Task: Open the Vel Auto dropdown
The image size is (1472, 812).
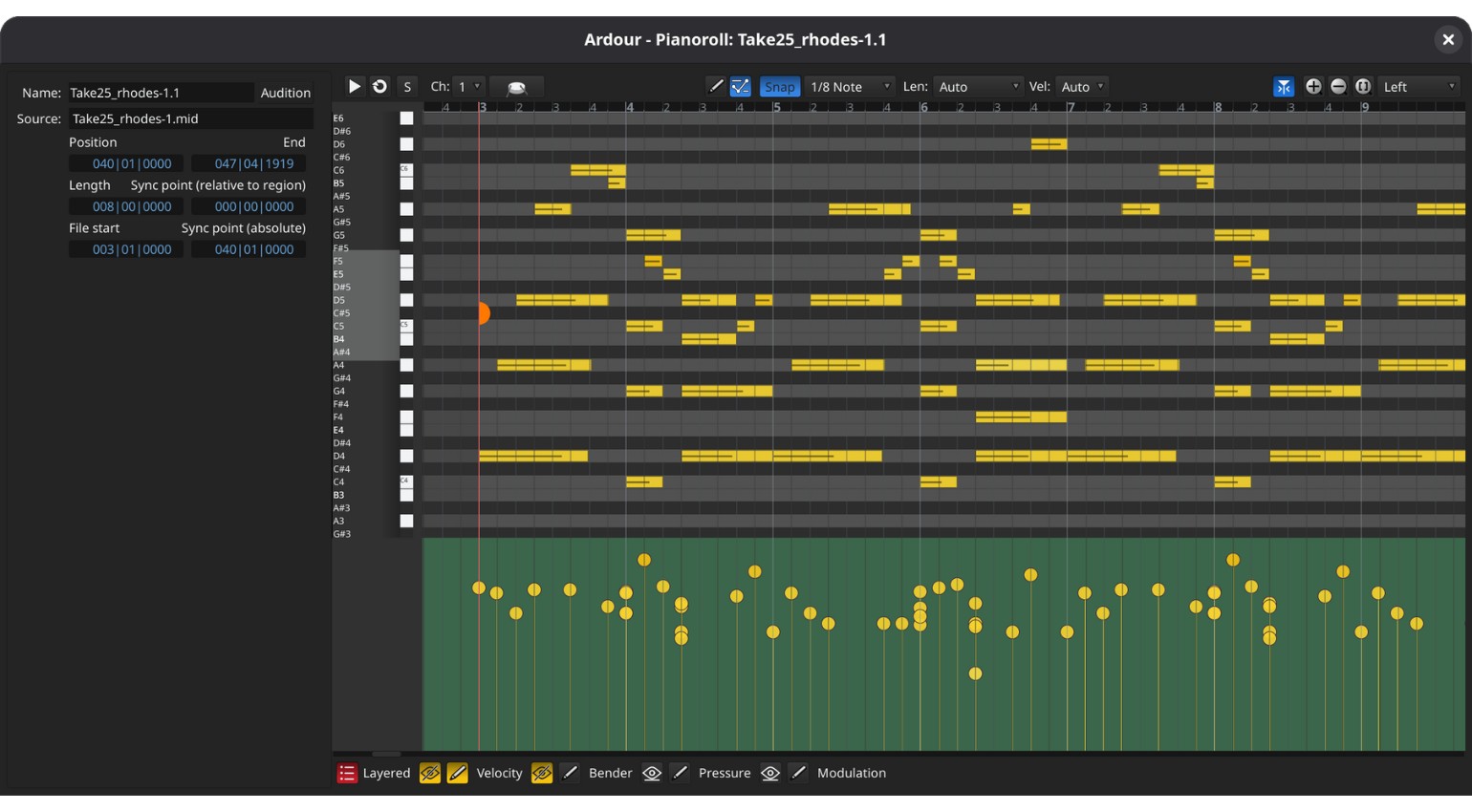Action: pyautogui.click(x=1082, y=87)
